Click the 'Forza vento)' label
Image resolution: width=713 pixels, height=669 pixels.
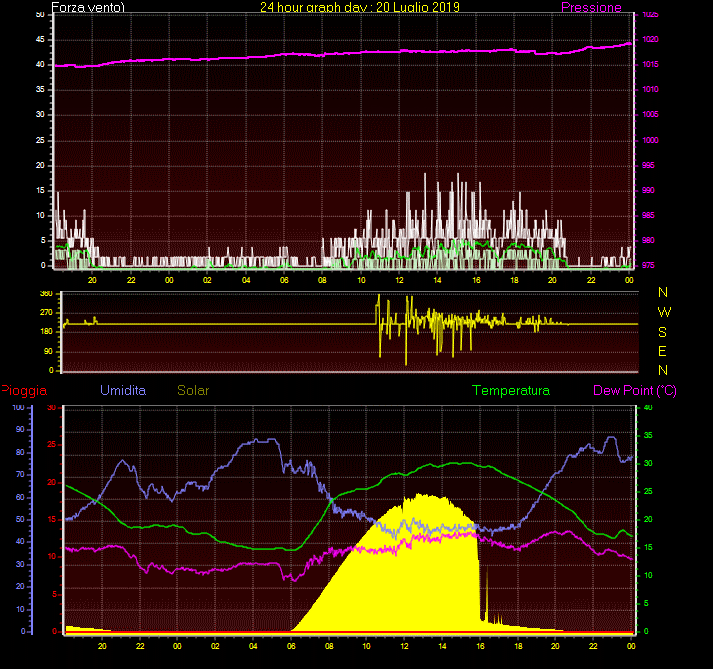[x=88, y=7]
